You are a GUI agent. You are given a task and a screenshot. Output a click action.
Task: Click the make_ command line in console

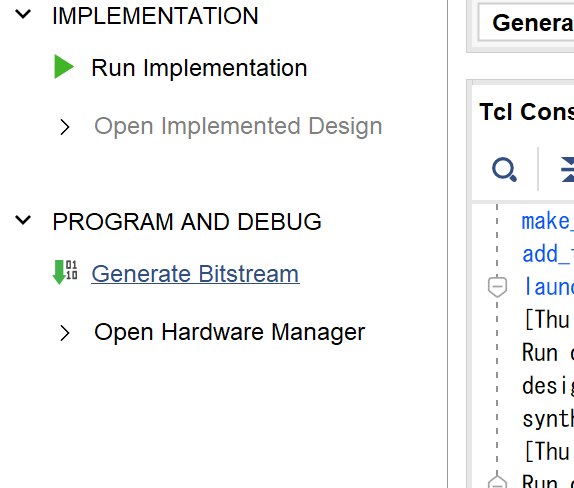548,222
